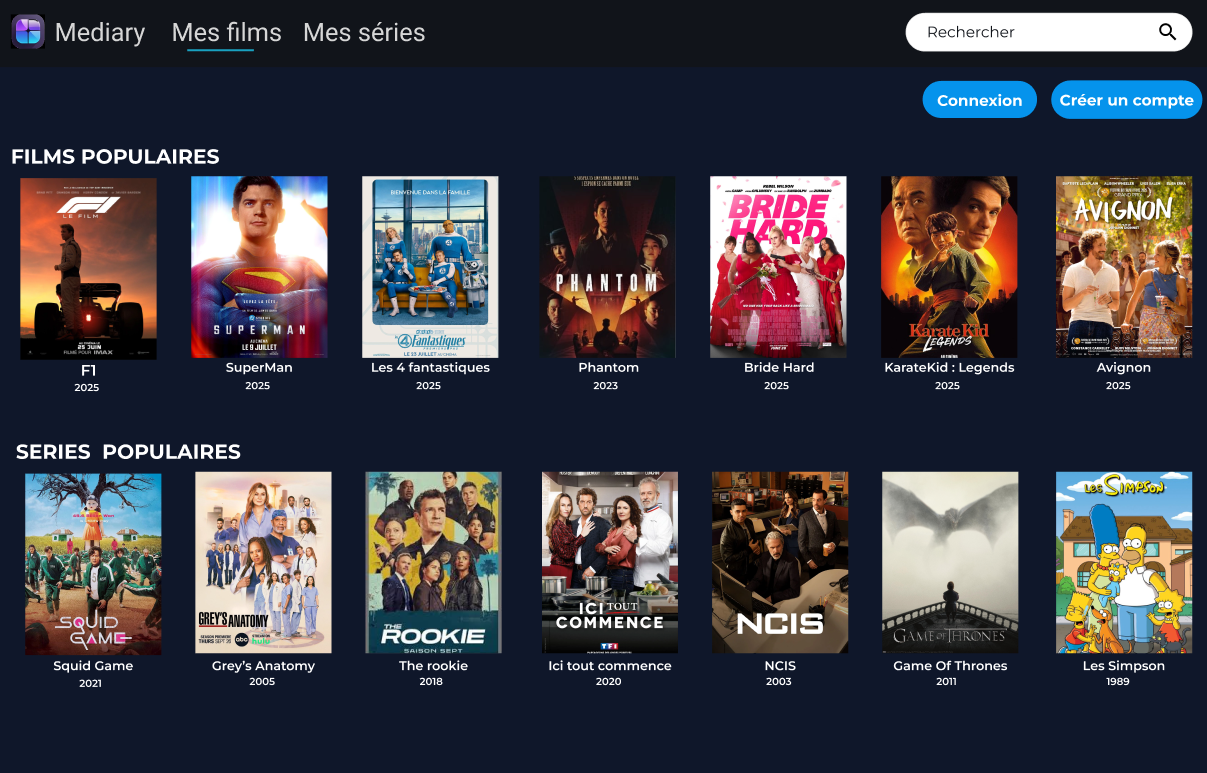Open Les 4 fantastiques poster
1207x773 pixels.
click(x=430, y=267)
